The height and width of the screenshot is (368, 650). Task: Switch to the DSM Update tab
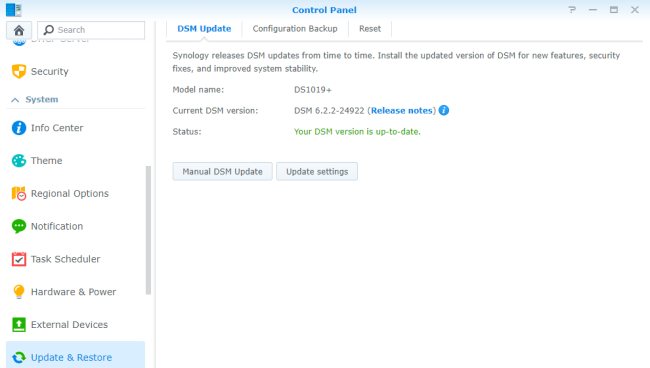point(204,29)
